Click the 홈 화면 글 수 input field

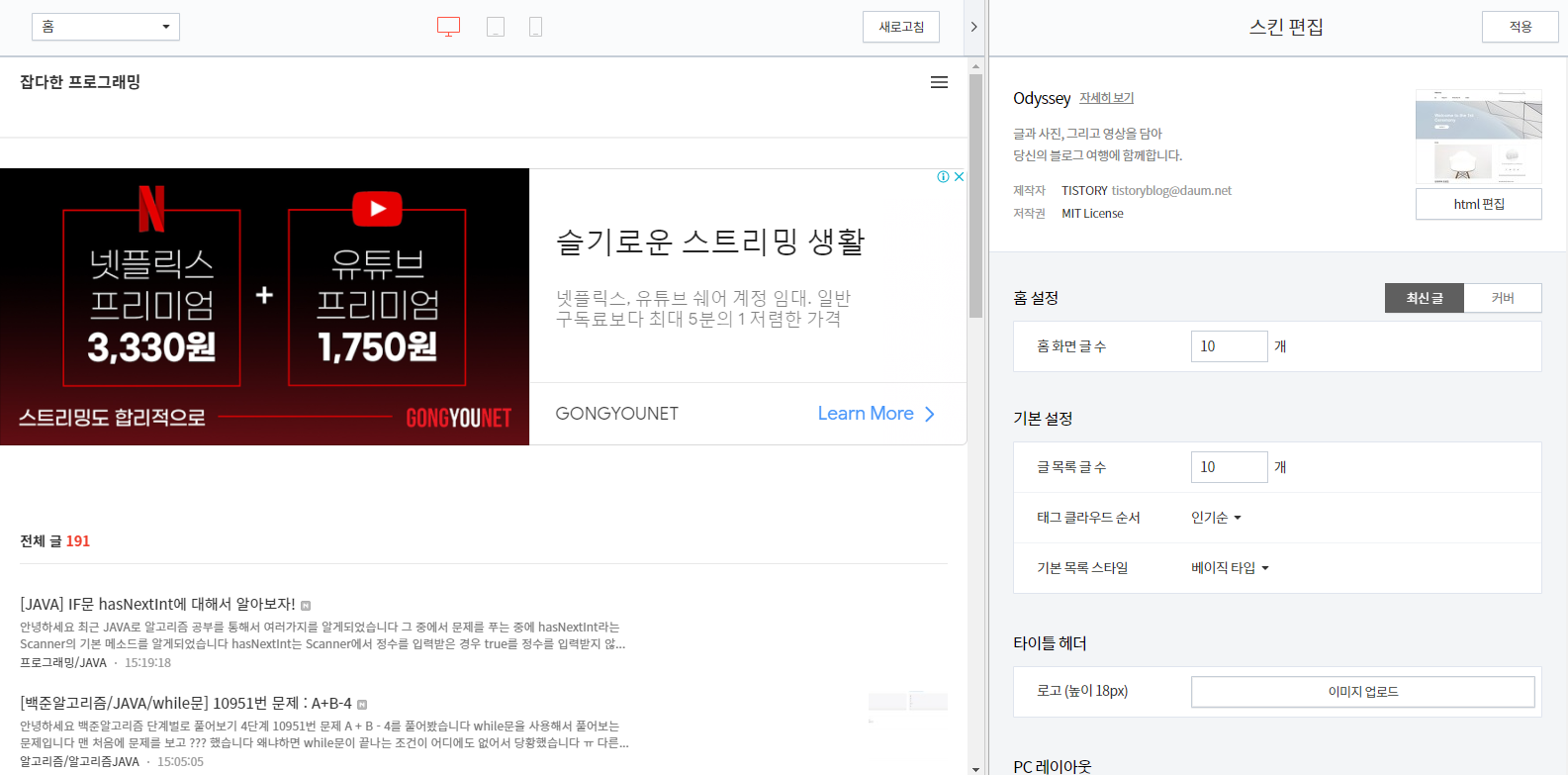[1229, 346]
